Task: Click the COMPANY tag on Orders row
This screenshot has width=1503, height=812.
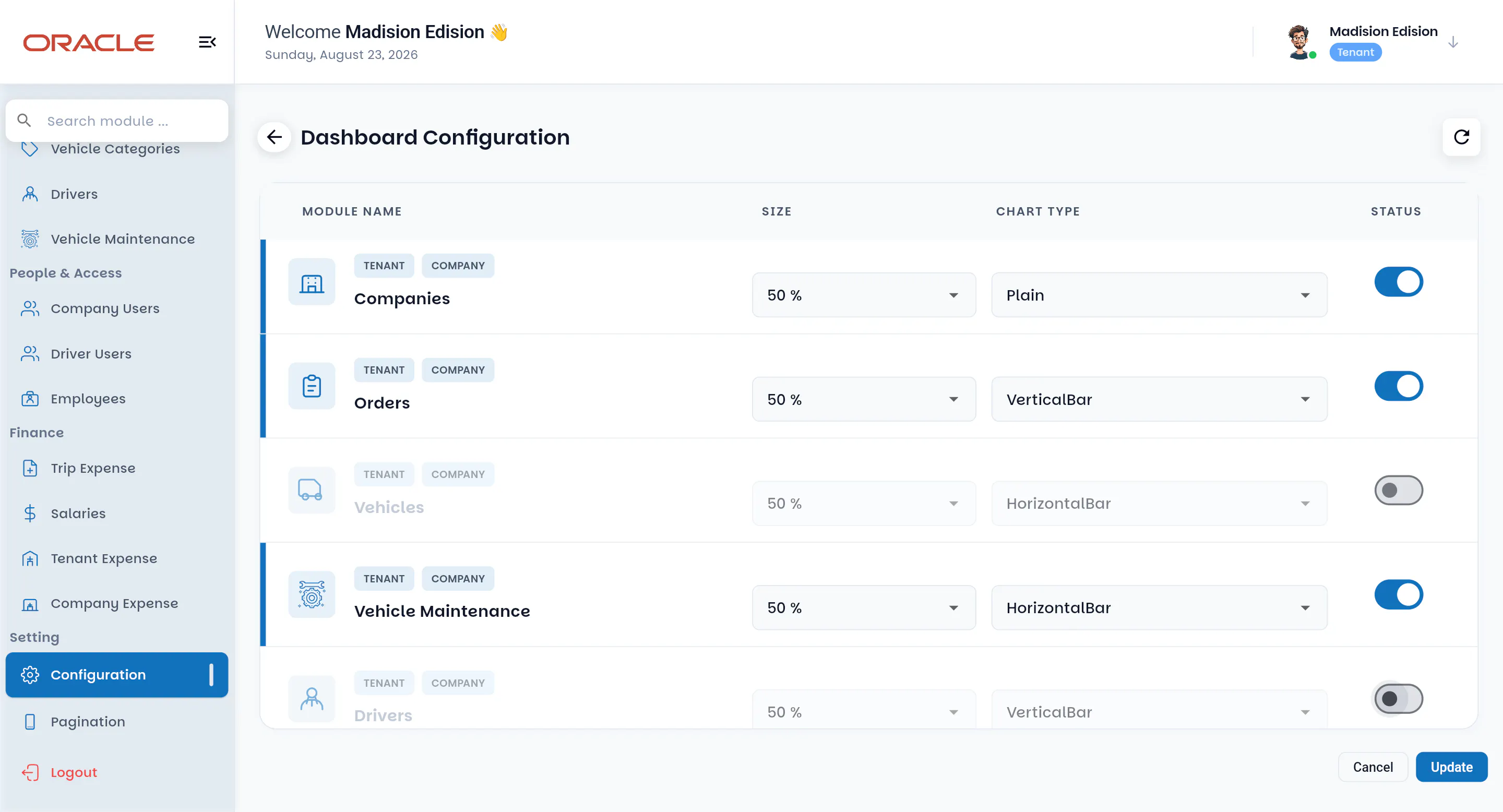Action: point(458,370)
